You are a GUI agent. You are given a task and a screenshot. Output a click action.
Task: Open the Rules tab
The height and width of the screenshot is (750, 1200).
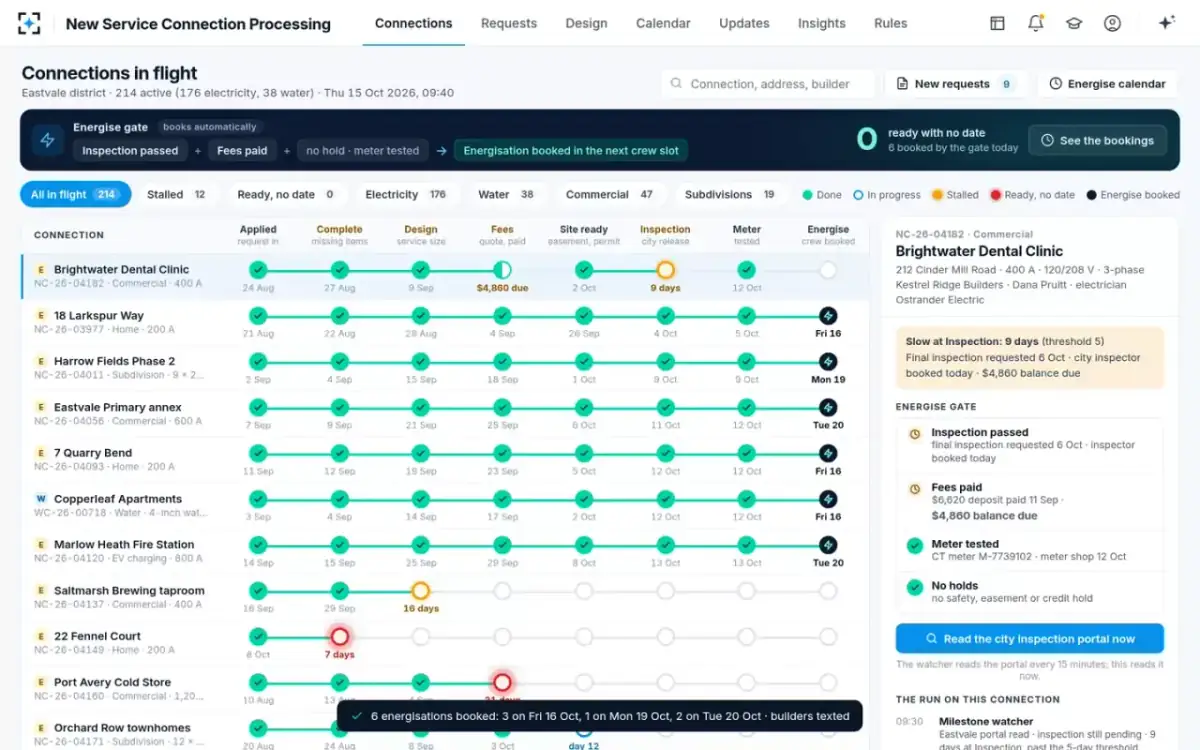pos(891,23)
